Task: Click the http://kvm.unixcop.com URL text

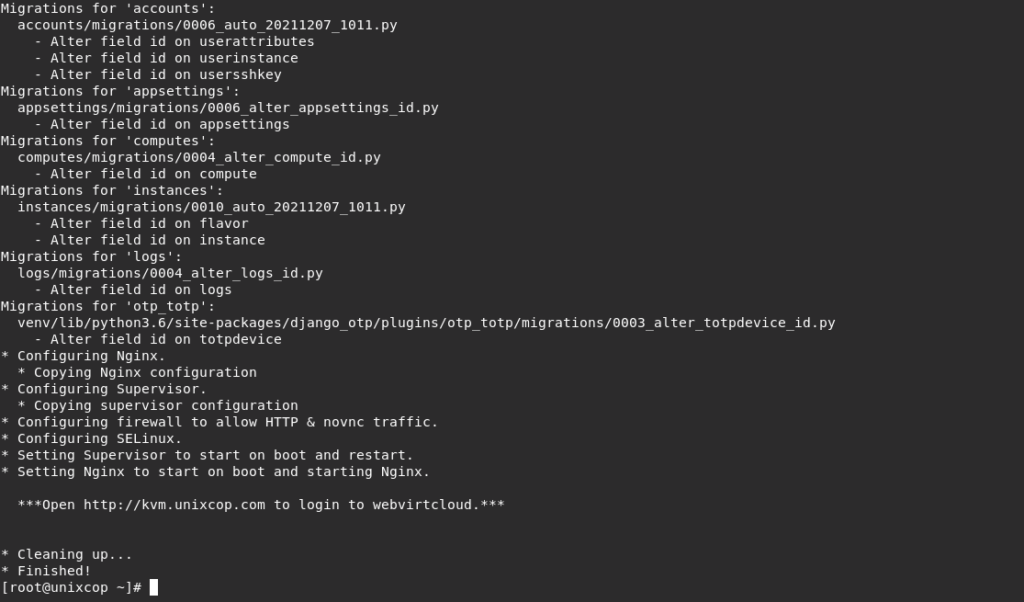Action: (x=174, y=505)
